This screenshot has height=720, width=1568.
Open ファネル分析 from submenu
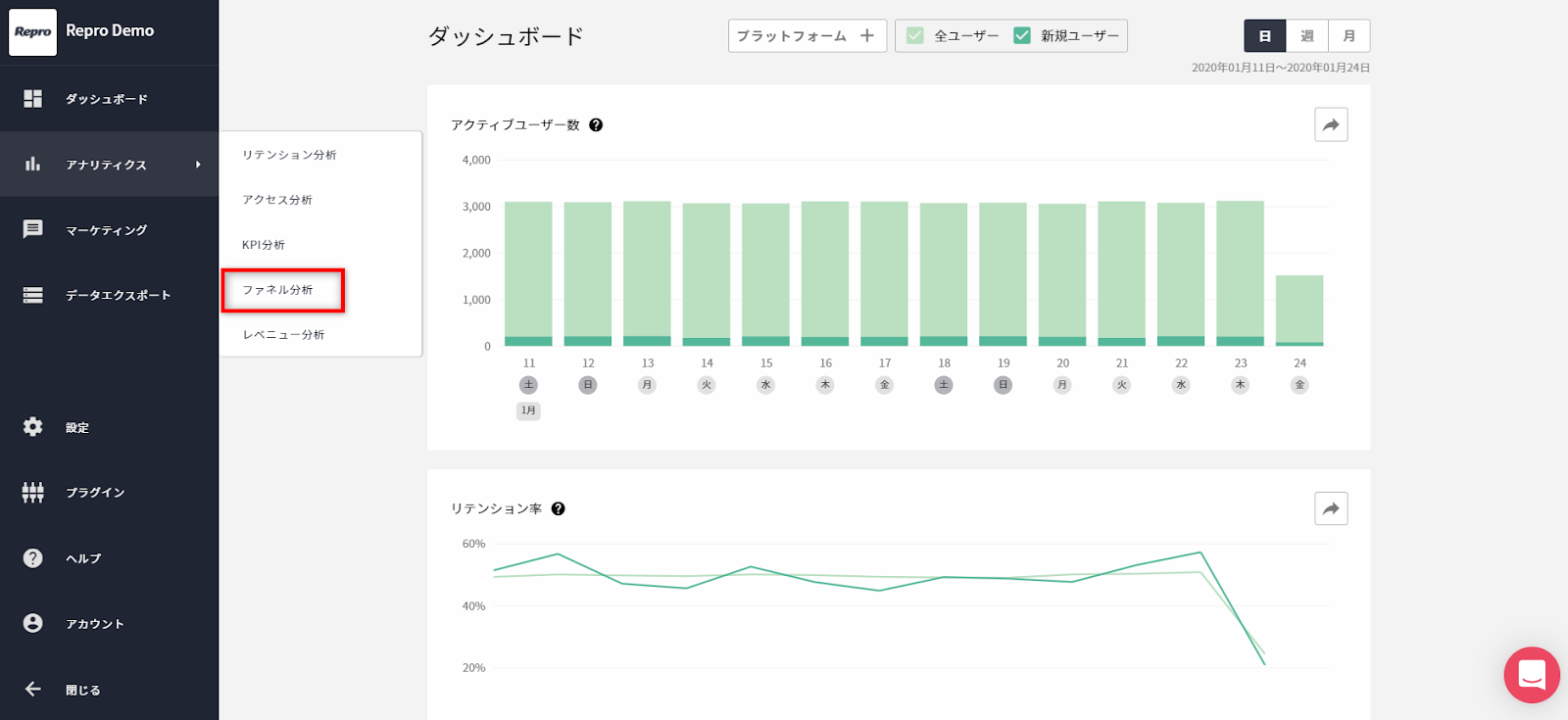(x=278, y=290)
